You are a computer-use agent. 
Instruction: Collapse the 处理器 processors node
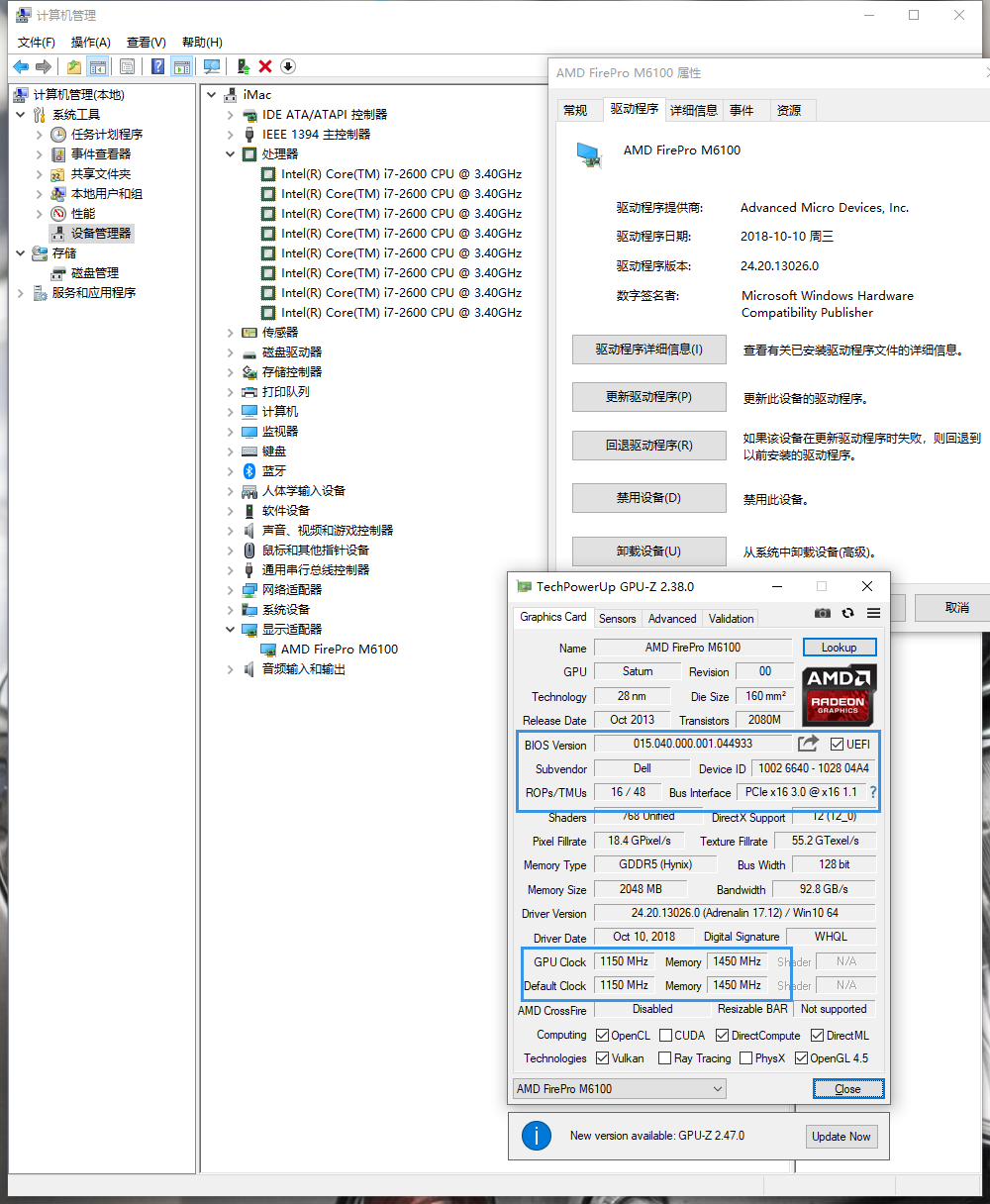coord(230,154)
